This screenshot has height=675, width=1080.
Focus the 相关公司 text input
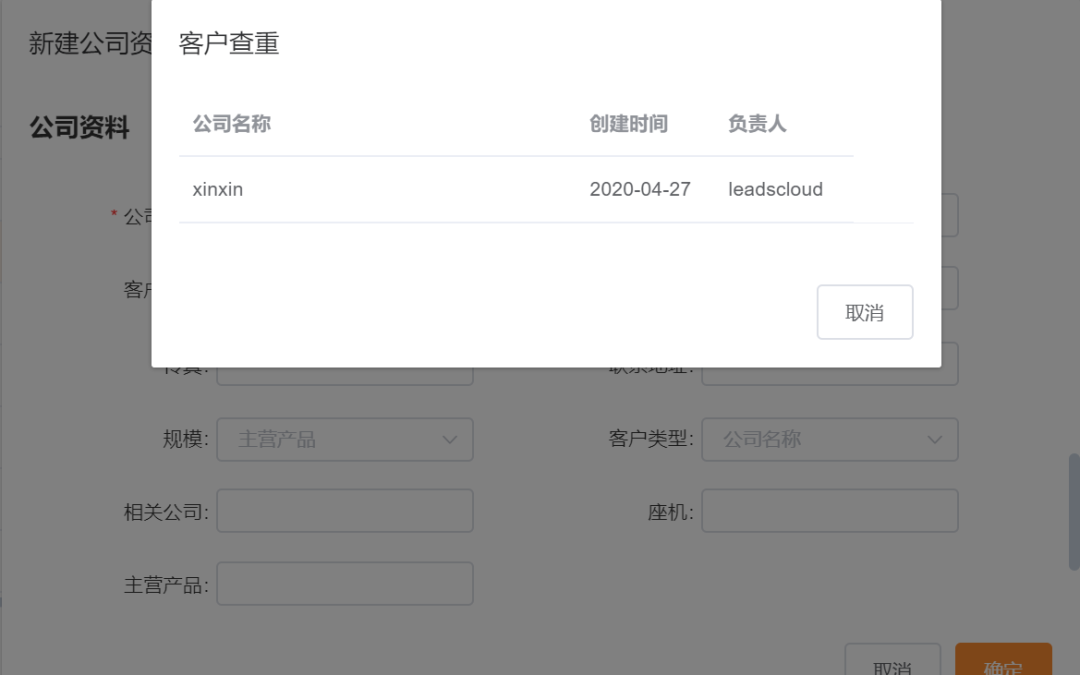click(x=344, y=511)
